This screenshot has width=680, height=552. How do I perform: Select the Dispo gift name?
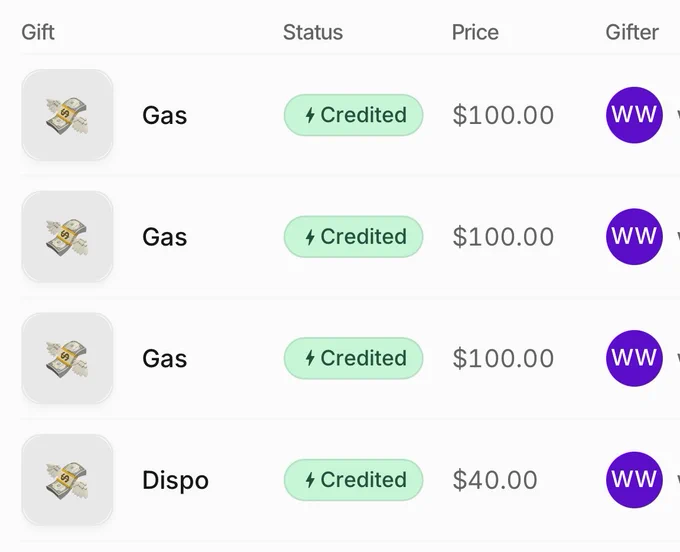[x=176, y=480]
